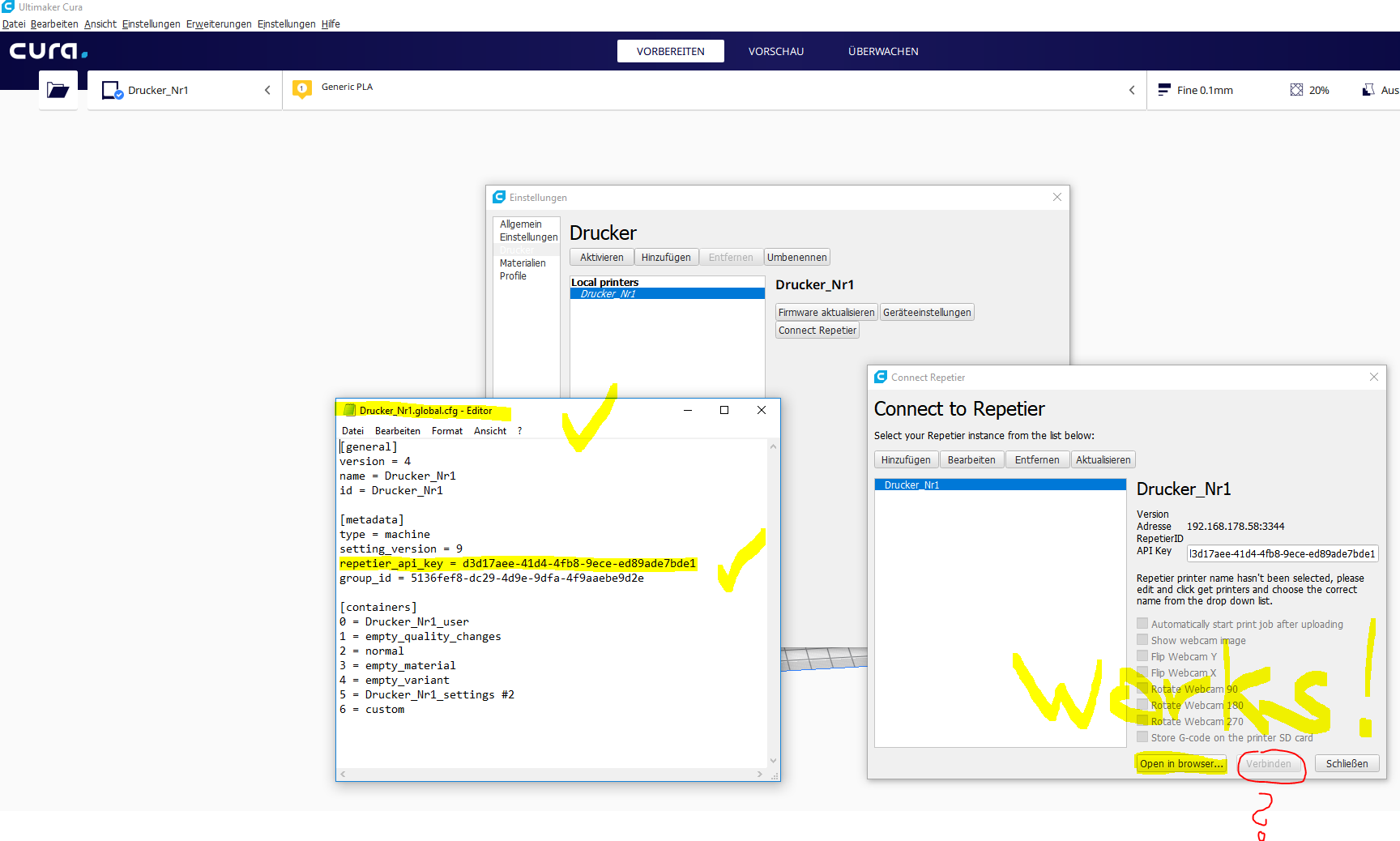Minimize the Drucker_Nr1.global.cfg editor window
The width and height of the screenshot is (1400, 841).
[688, 410]
